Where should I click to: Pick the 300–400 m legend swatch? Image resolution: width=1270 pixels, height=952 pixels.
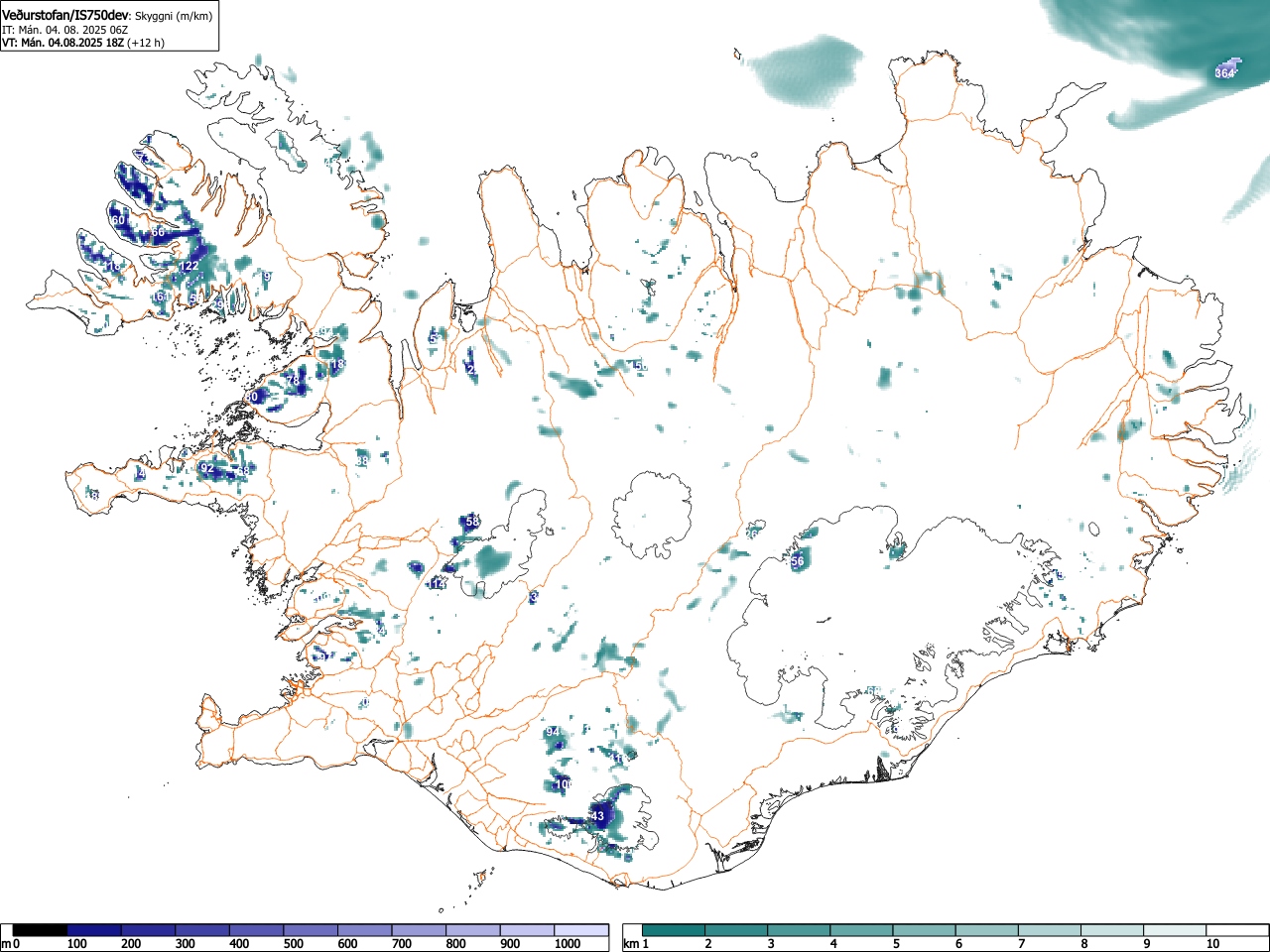point(202,930)
